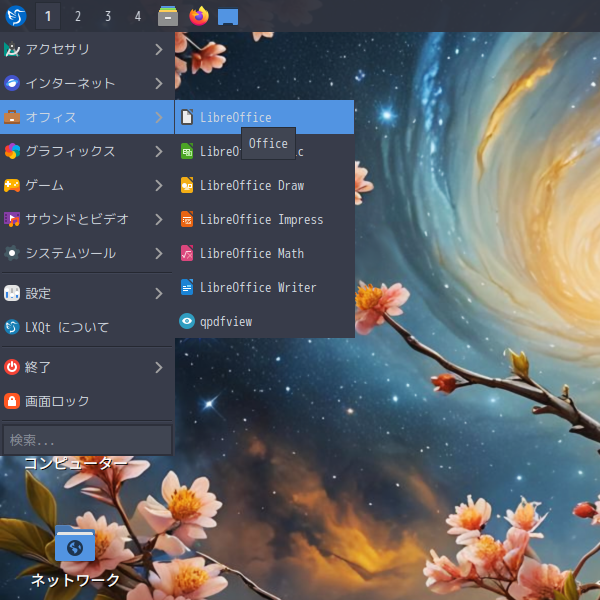The height and width of the screenshot is (600, 600).
Task: Switch to workspace 4
Action: (x=138, y=16)
